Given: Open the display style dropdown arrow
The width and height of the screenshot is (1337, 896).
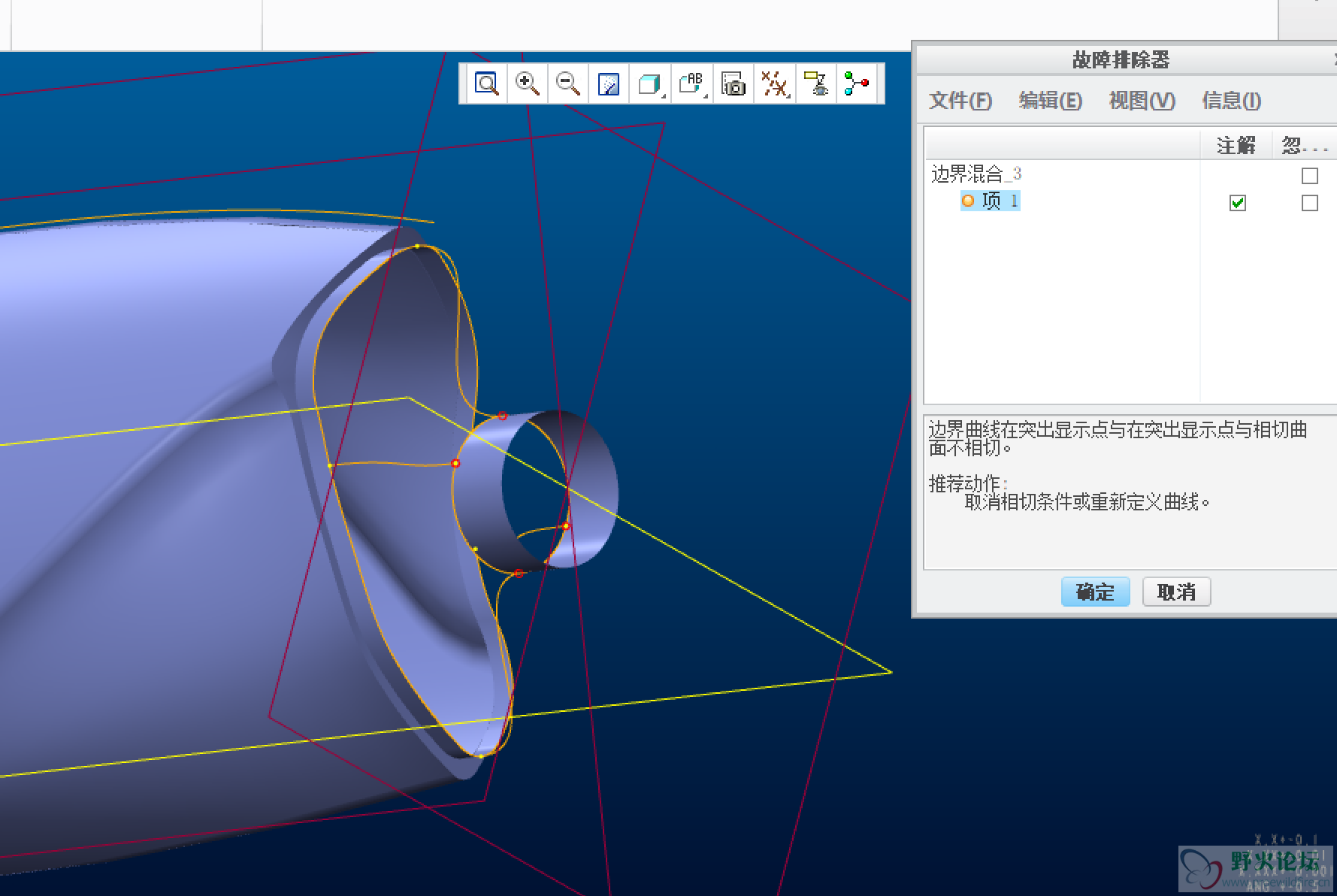Looking at the screenshot, I should (x=664, y=95).
